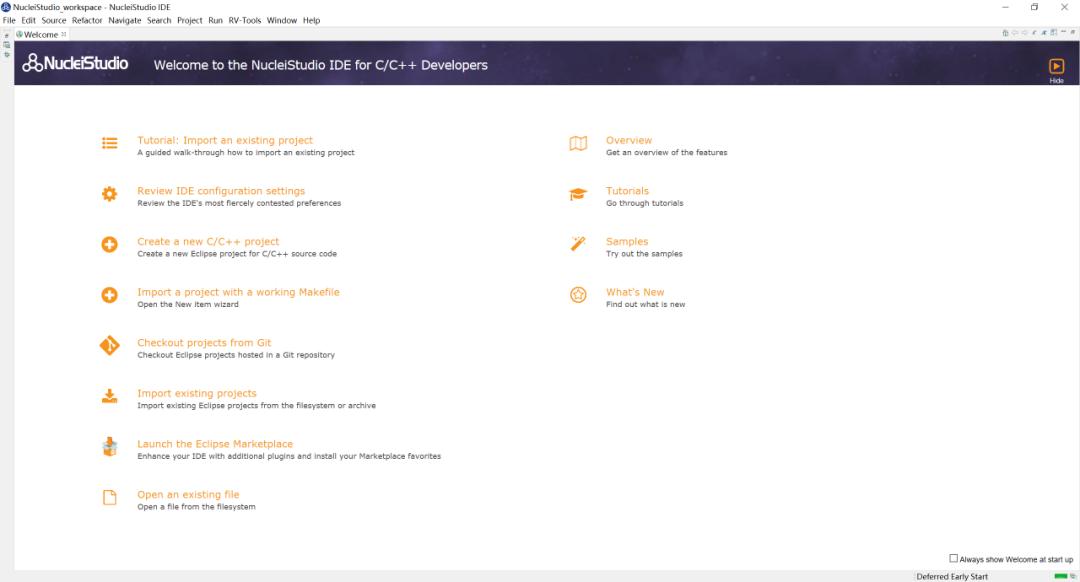
Task: Open the Project menu
Action: pos(189,21)
